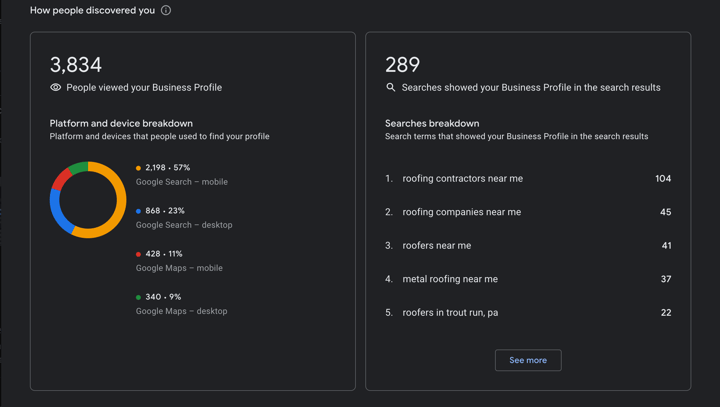Image resolution: width=720 pixels, height=407 pixels.
Task: Click the red dot next to 428 · 11%
Action: click(139, 254)
